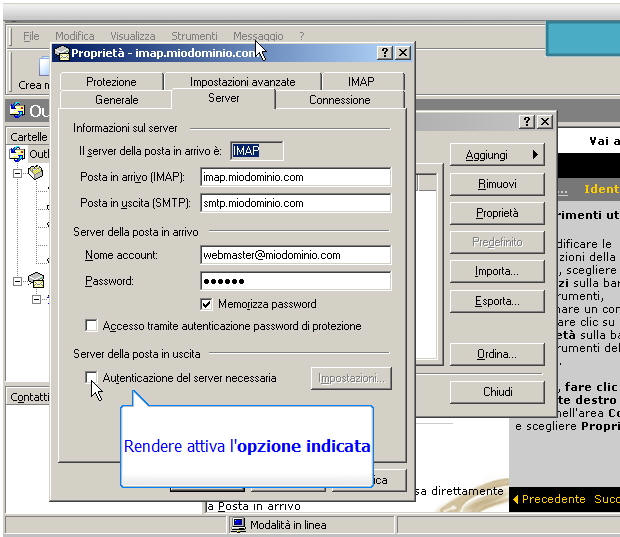Click the Outlook Express folder tree icon
Screen dimensions: 620x537
point(17,154)
